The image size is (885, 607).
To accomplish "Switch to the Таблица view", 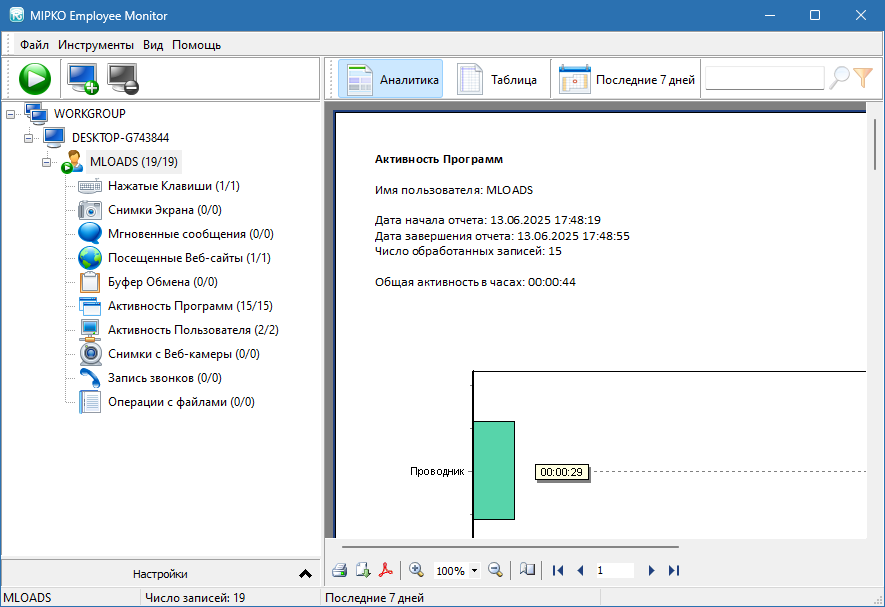I will pos(497,80).
